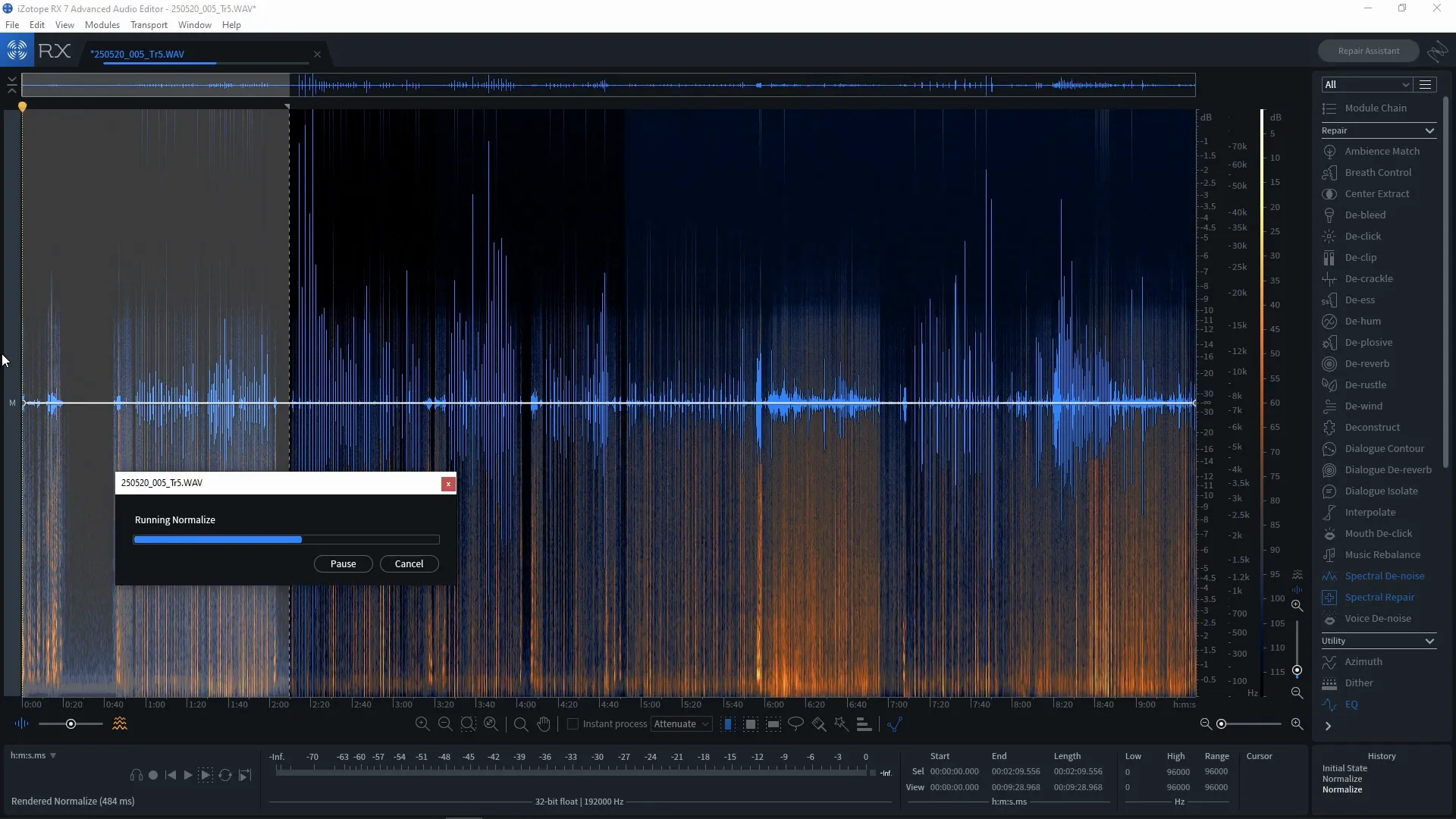1456x819 pixels.
Task: Open the Breath Control module
Action: coord(1379,173)
